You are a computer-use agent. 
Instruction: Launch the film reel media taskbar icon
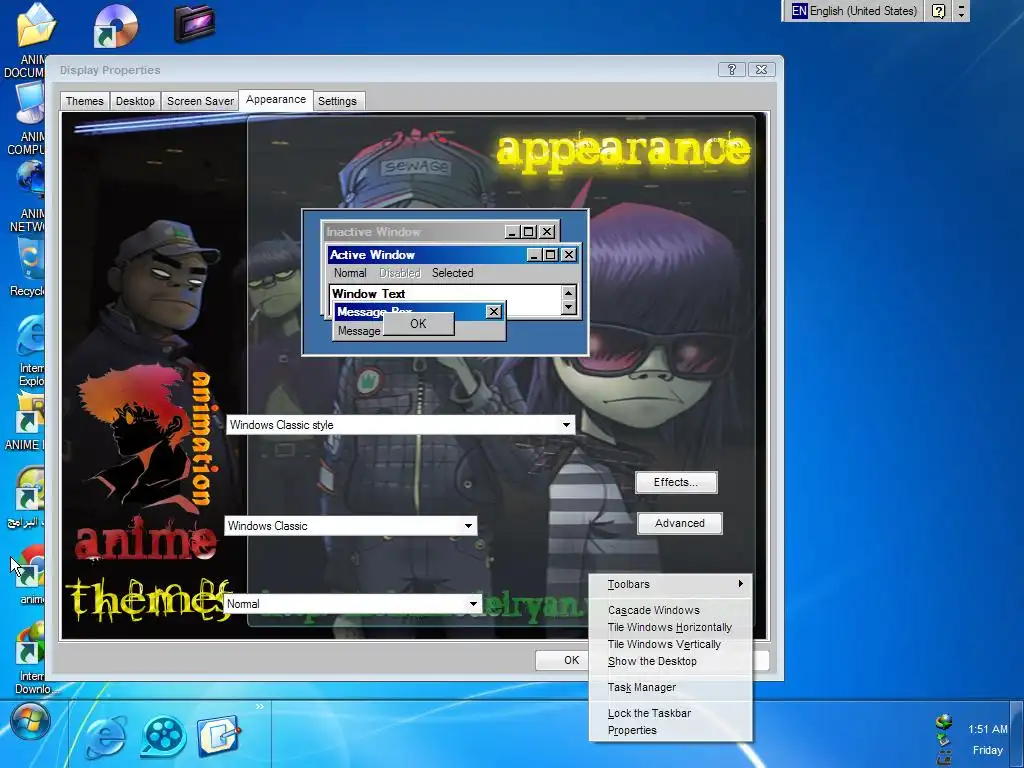(x=163, y=735)
